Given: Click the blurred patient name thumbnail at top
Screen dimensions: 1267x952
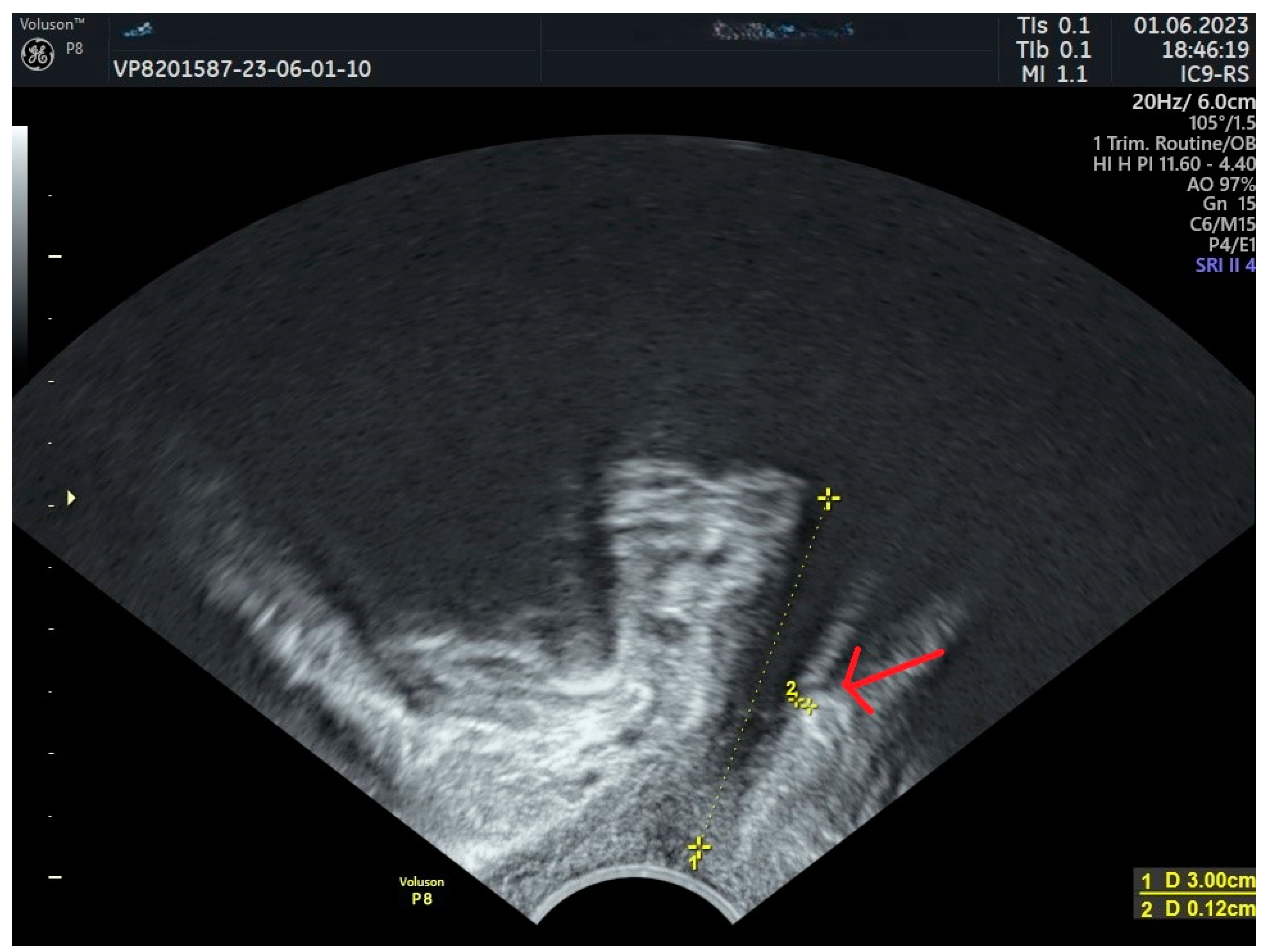Looking at the screenshot, I should (783, 29).
